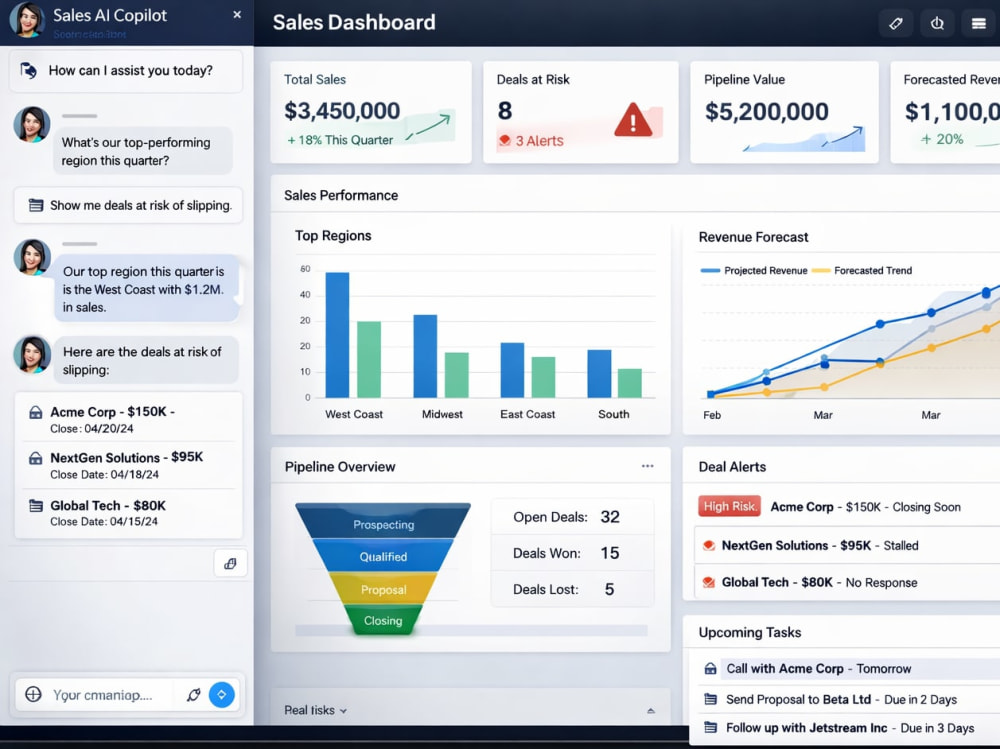Click 'Global Tech - $80K' chat deal row
Screen dimensions: 1000x749
pyautogui.click(x=128, y=513)
